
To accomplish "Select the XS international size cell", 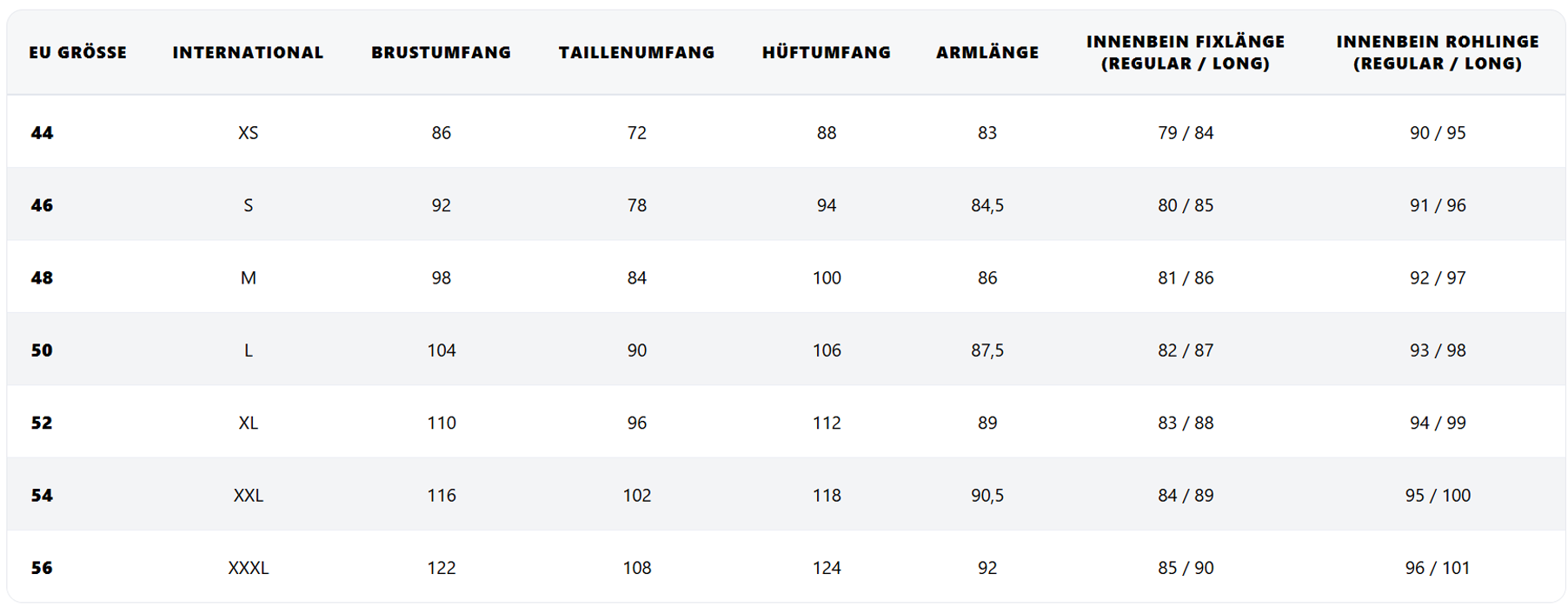I will 248,133.
